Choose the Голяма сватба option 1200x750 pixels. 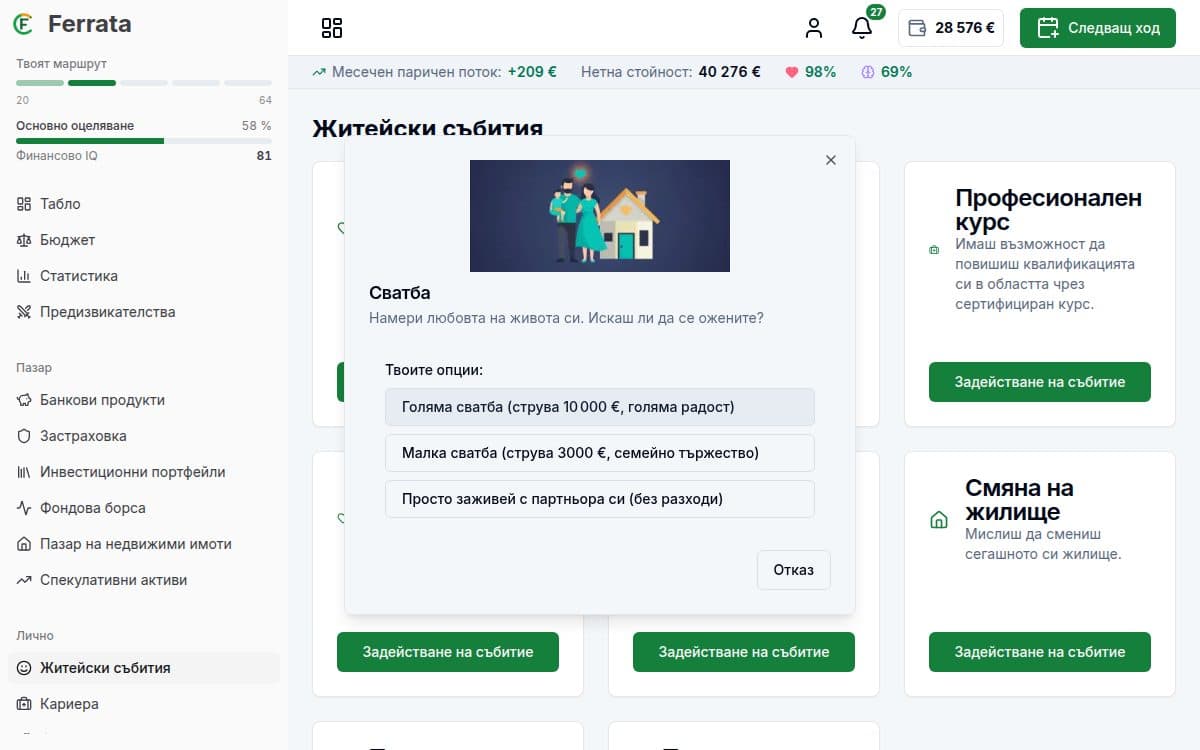(600, 407)
